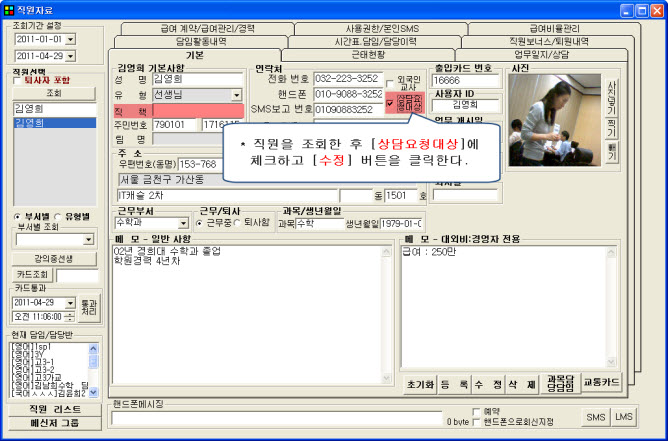Check the 상담요청대상 checkbox

[390, 103]
